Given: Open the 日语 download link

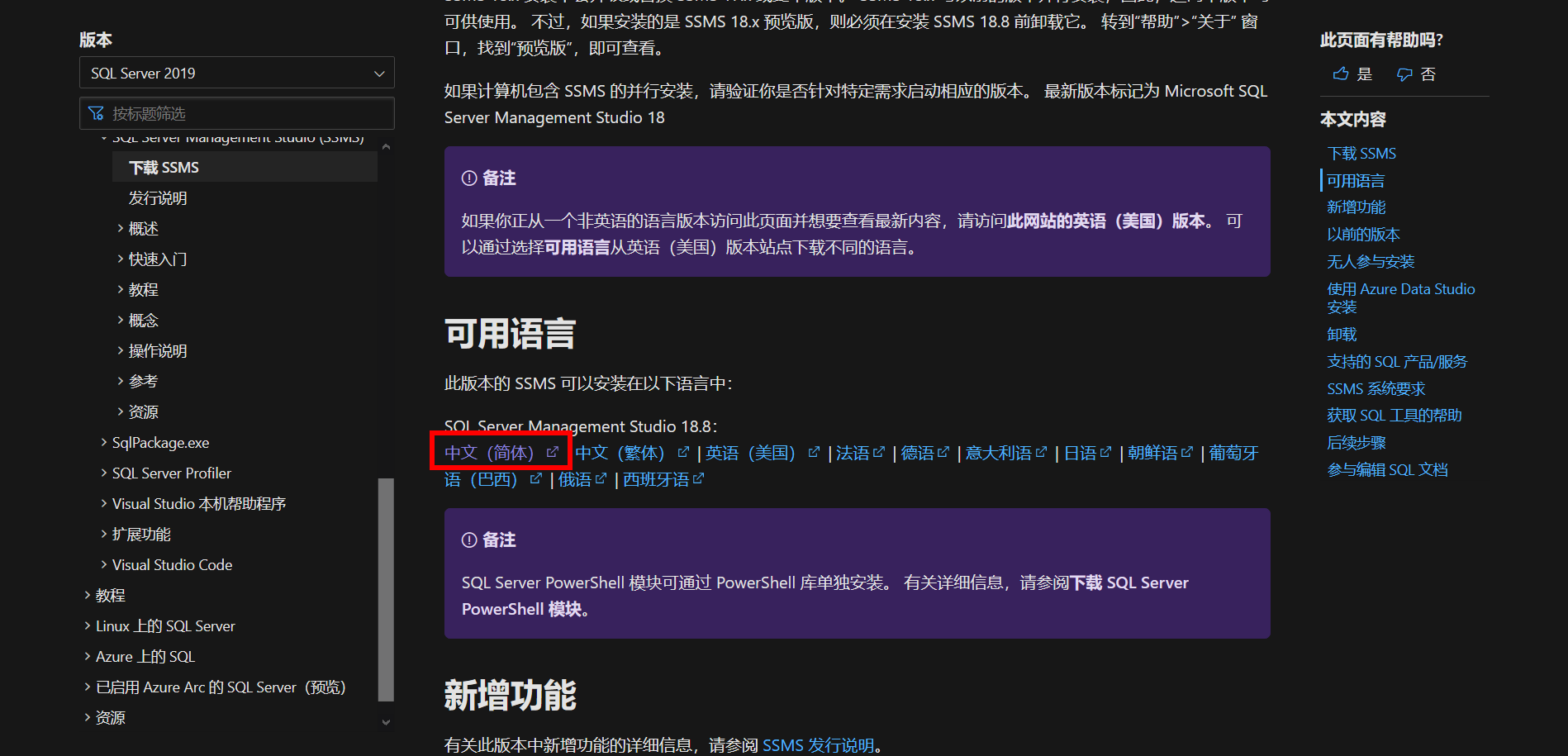Looking at the screenshot, I should tap(1080, 452).
